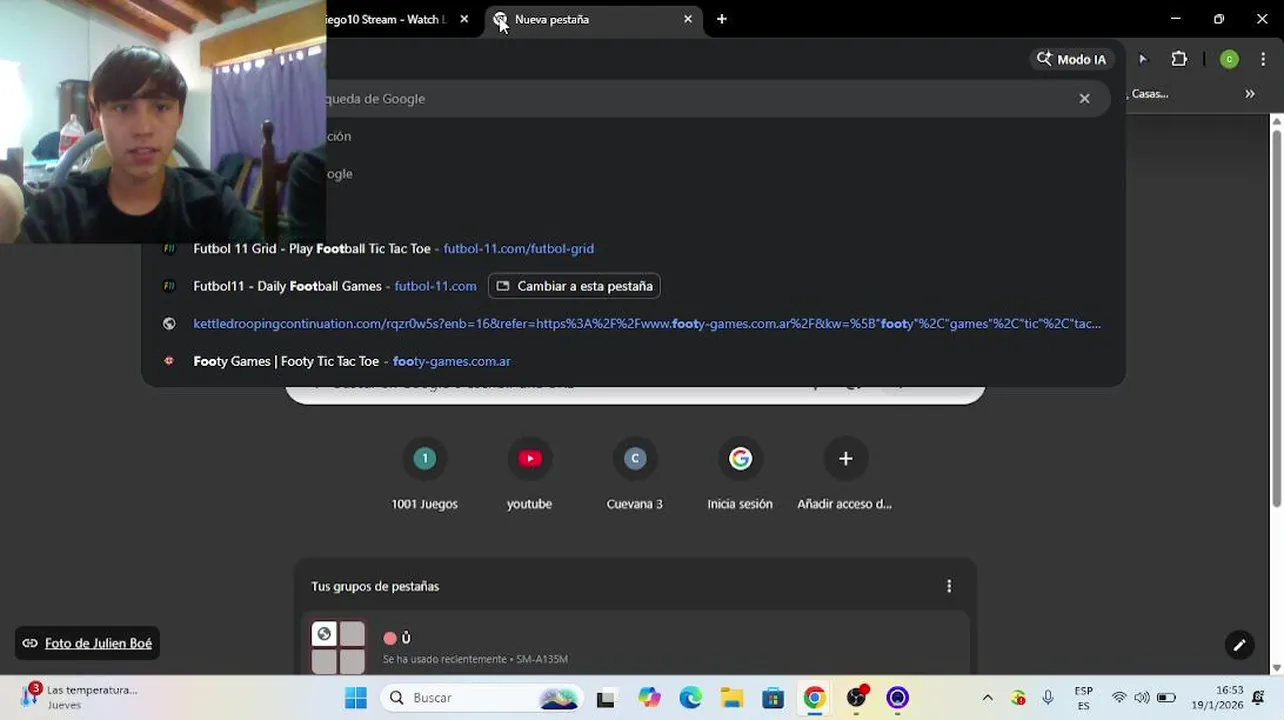This screenshot has width=1284, height=720.
Task: Click the Google search box under suggestions
Action: (x=635, y=392)
